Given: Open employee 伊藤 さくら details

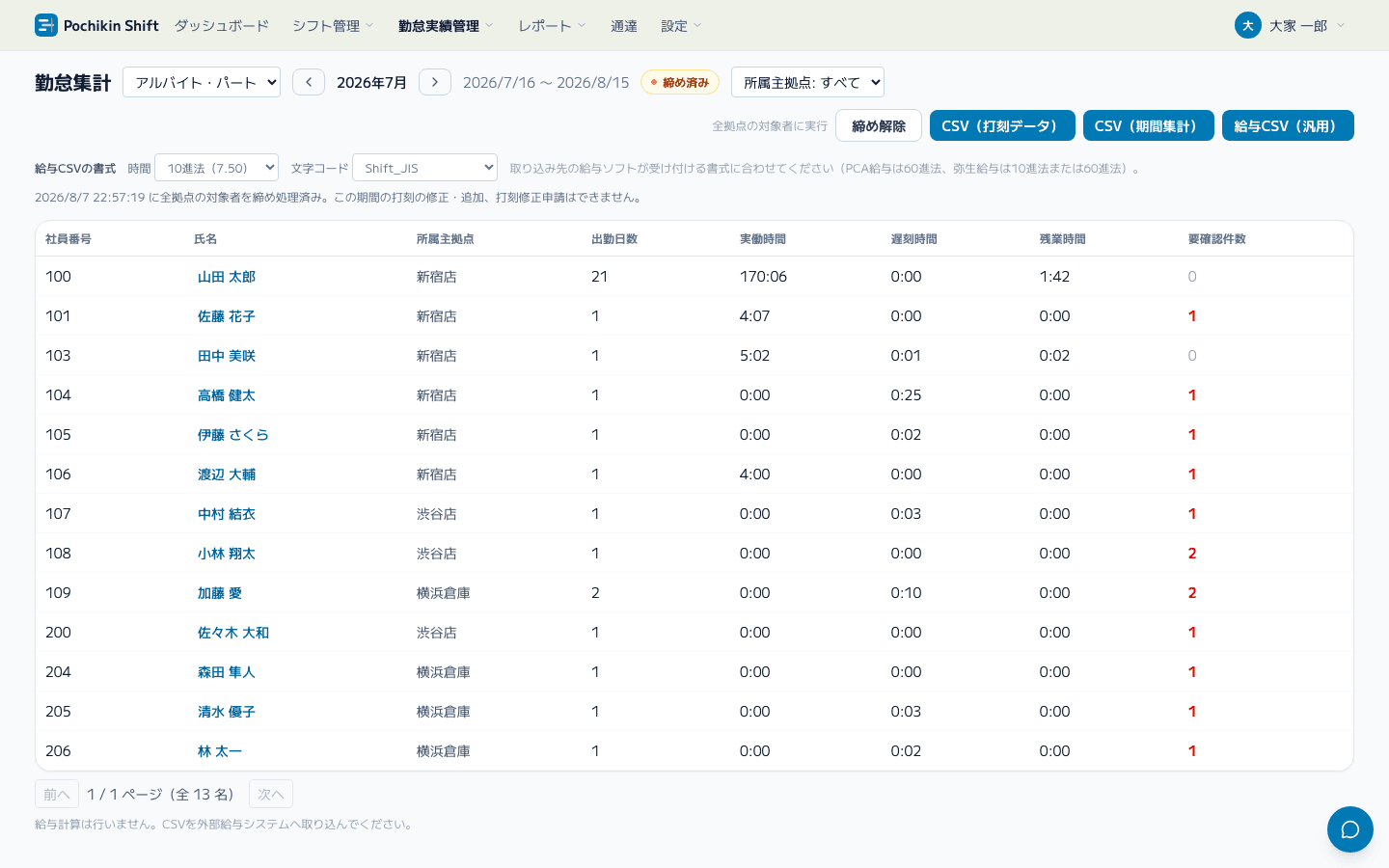Looking at the screenshot, I should (x=233, y=435).
